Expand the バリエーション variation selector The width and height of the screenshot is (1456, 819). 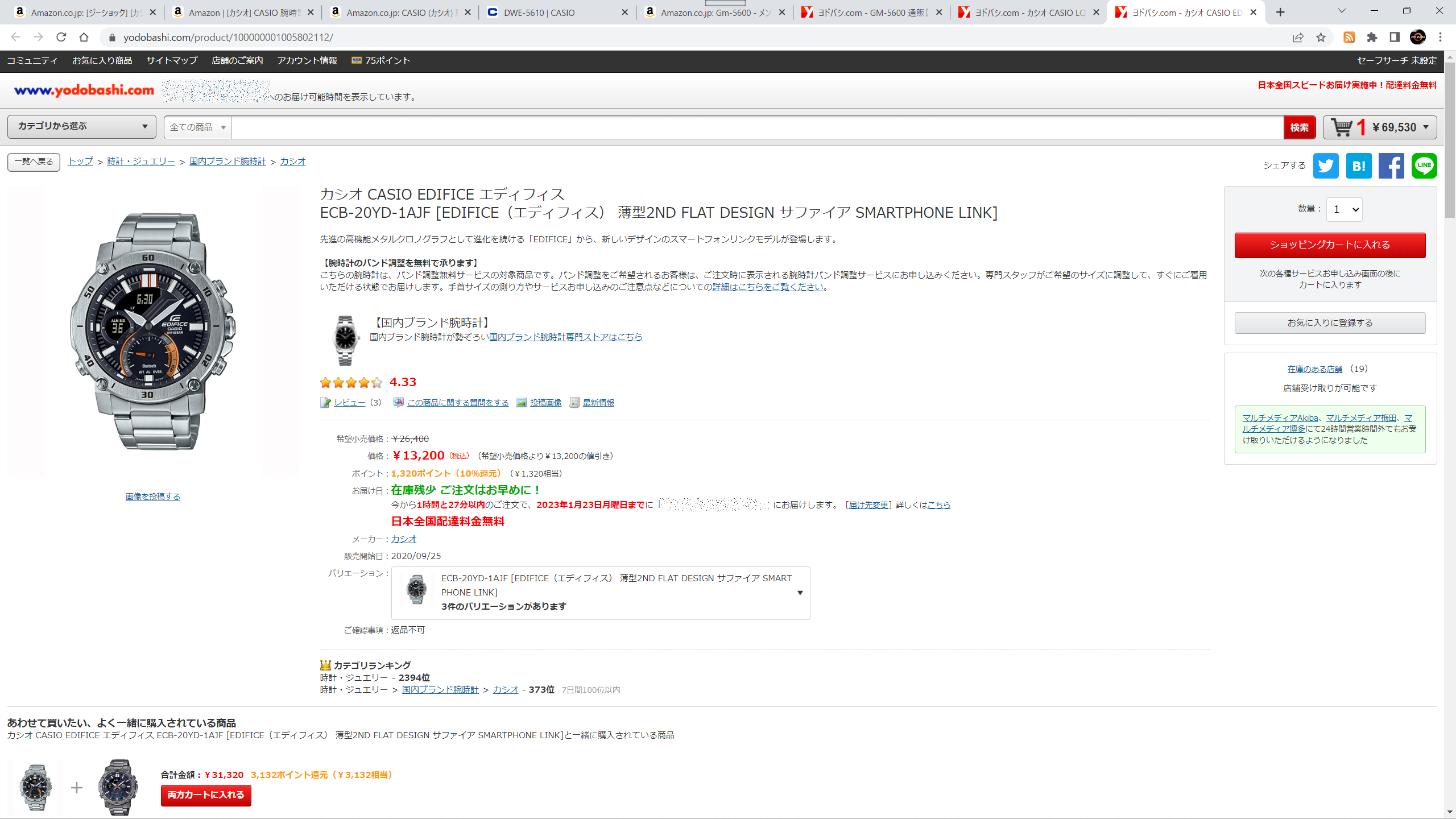(601, 593)
